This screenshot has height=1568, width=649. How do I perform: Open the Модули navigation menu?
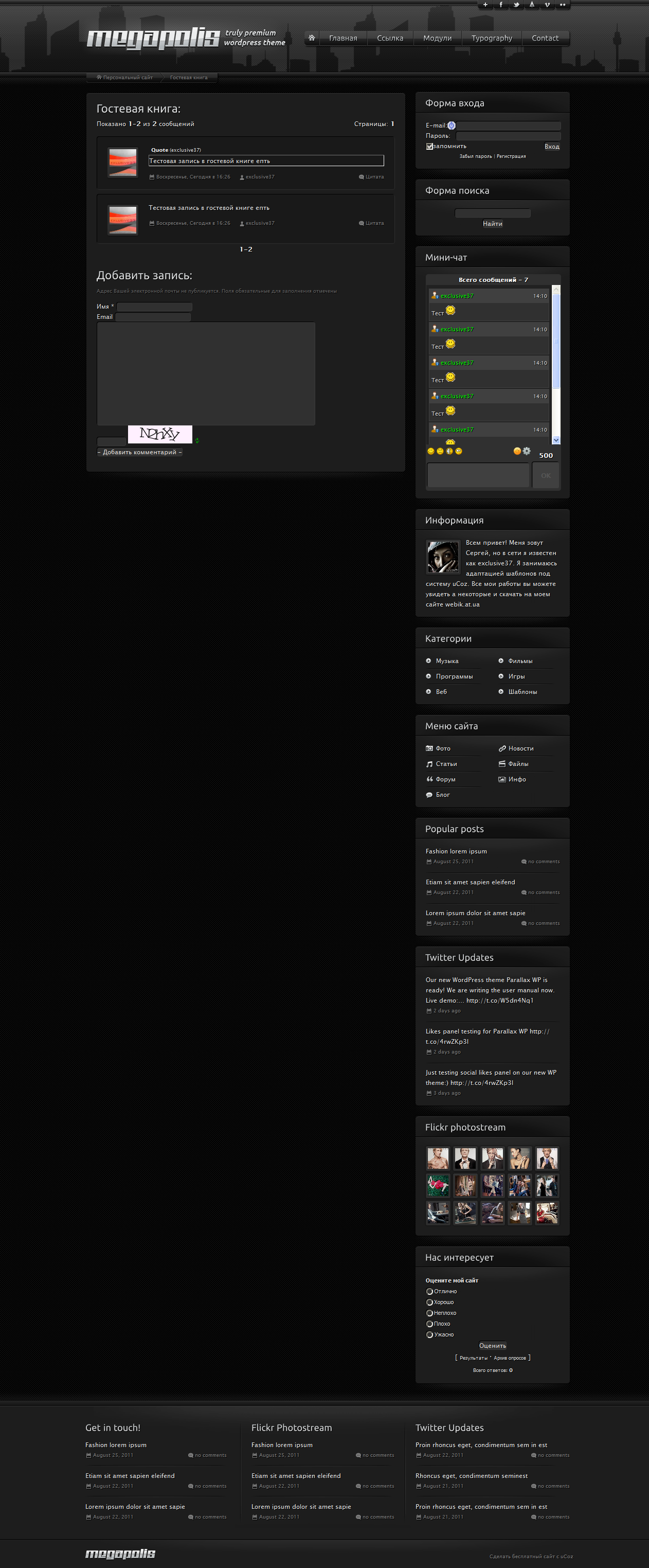(x=437, y=38)
